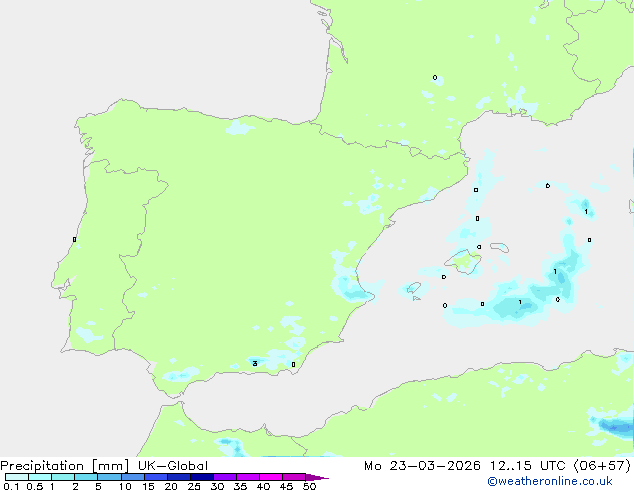This screenshot has width=634, height=490.
Task: Pick the 0.1–0.5 mm legend color swatch
Action: 17,477
